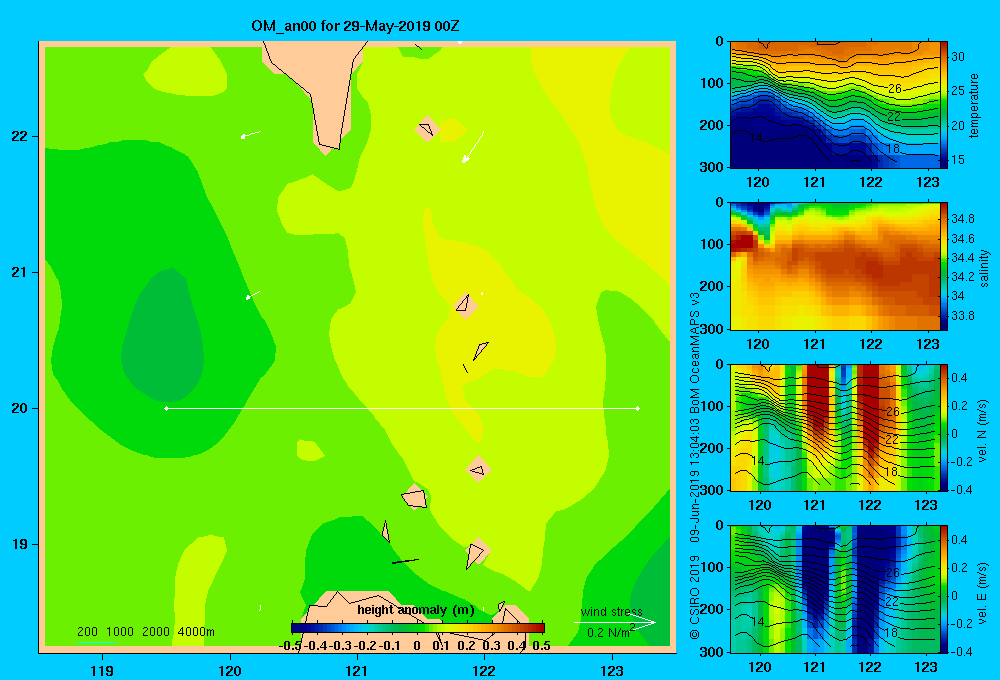
Task: Click the height anomaly color bar
Action: [x=418, y=628]
